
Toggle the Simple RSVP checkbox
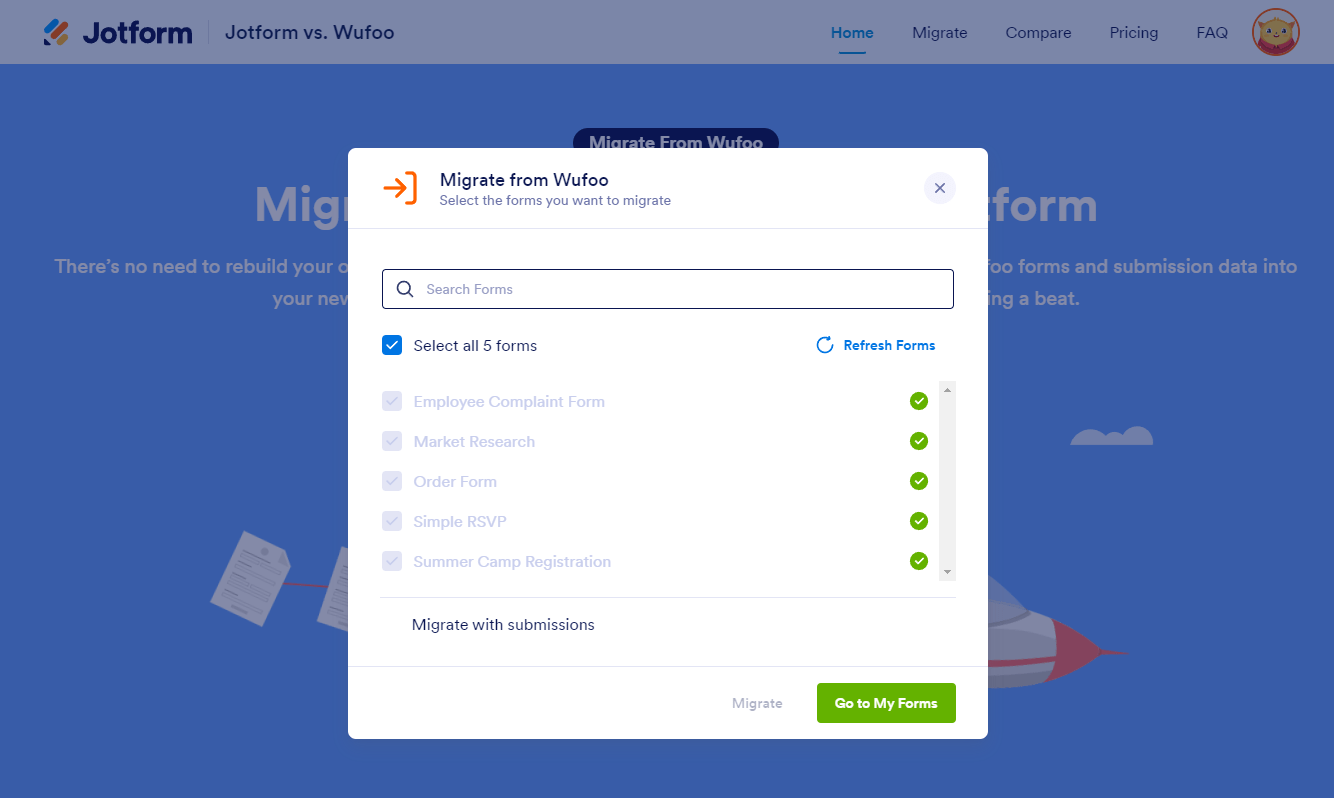click(x=392, y=521)
